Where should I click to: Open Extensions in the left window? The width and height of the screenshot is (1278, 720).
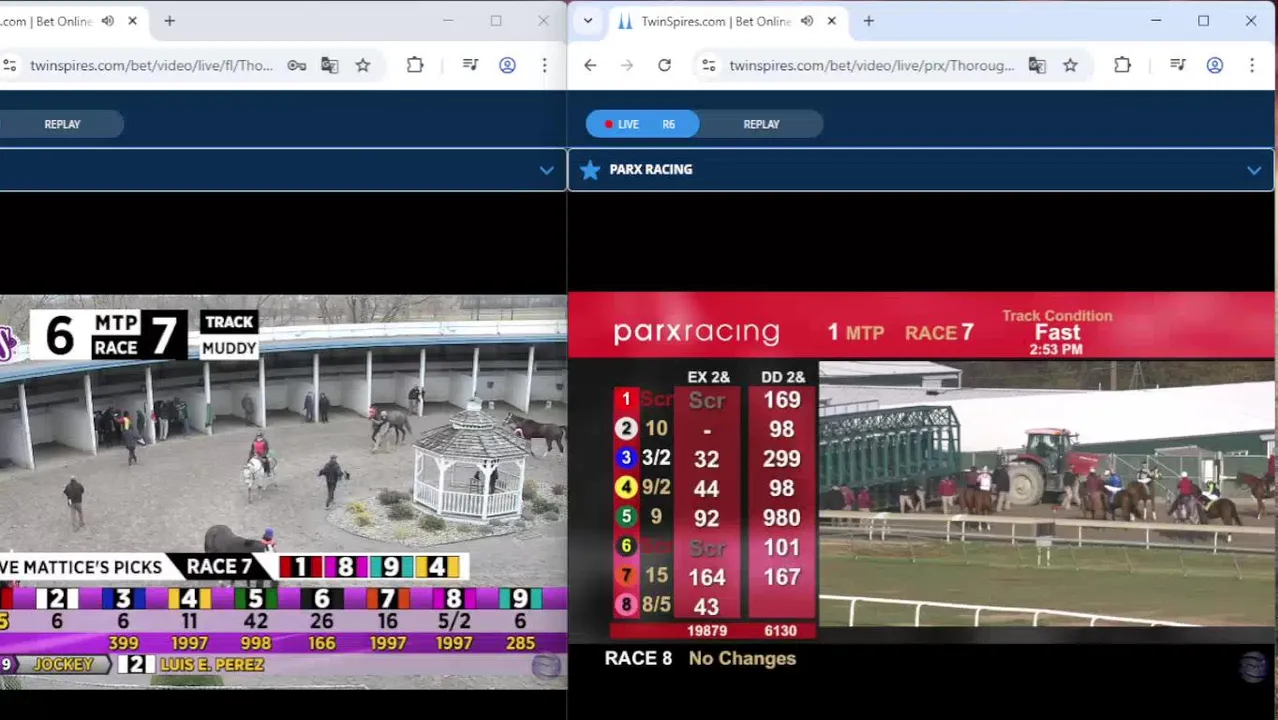415,65
